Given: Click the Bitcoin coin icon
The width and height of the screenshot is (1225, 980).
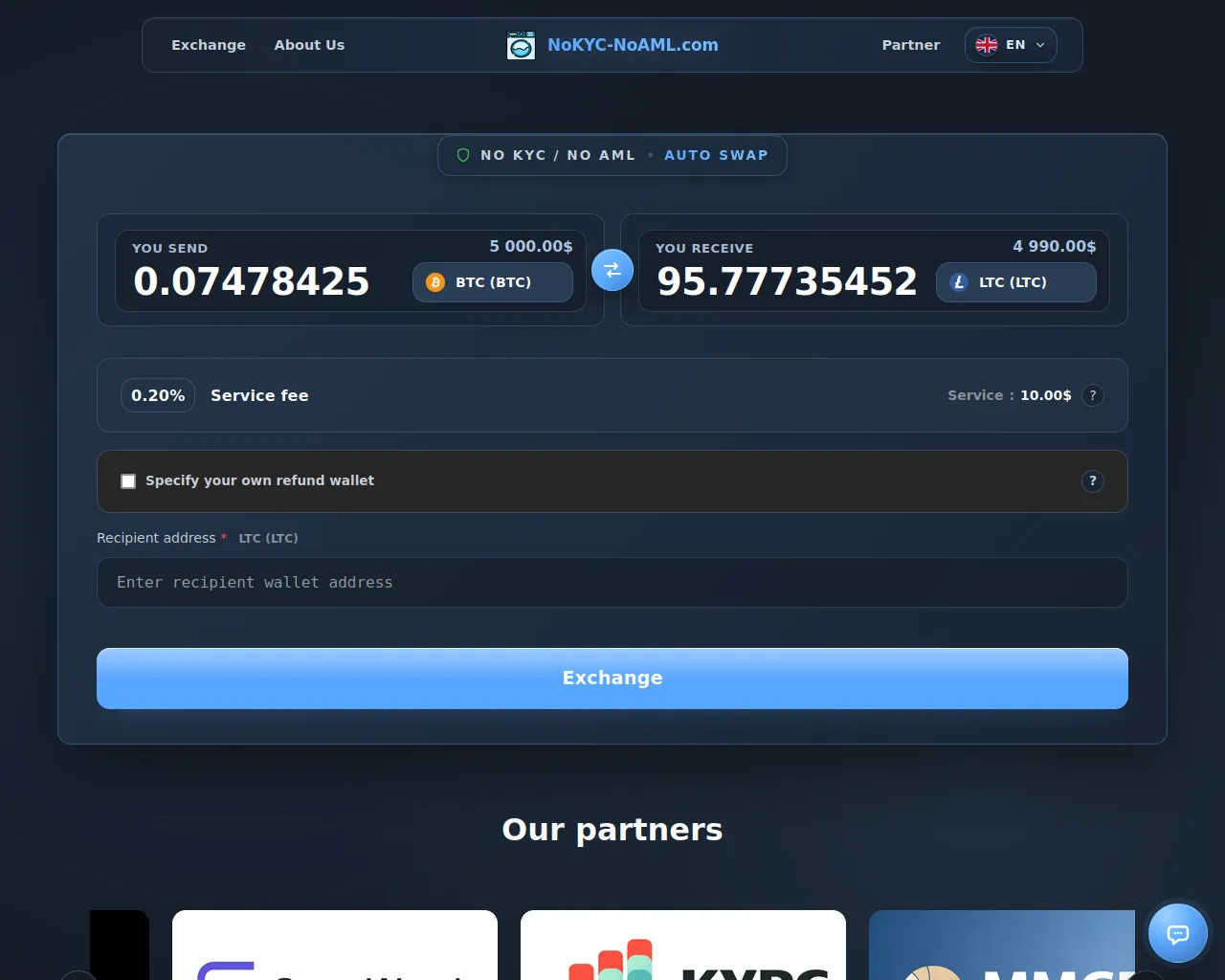Looking at the screenshot, I should (x=435, y=282).
